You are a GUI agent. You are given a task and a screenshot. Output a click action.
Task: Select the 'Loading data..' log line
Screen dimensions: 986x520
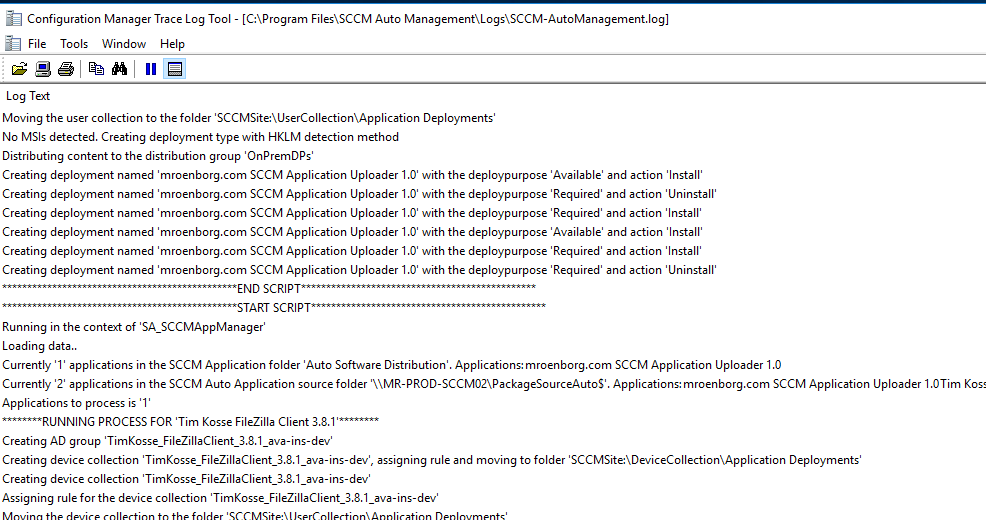point(40,346)
